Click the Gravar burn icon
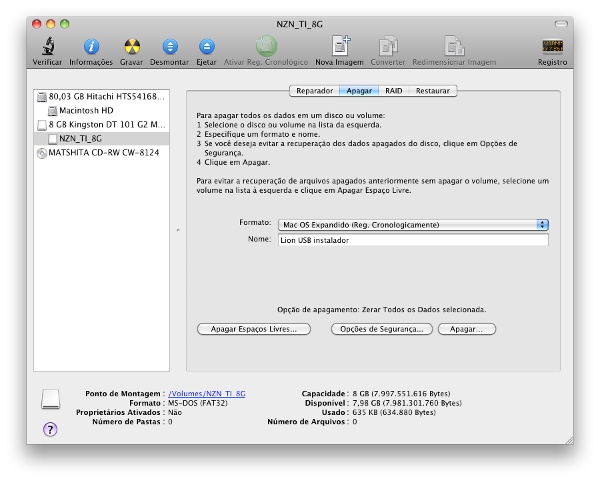The image size is (600, 481). click(x=132, y=47)
